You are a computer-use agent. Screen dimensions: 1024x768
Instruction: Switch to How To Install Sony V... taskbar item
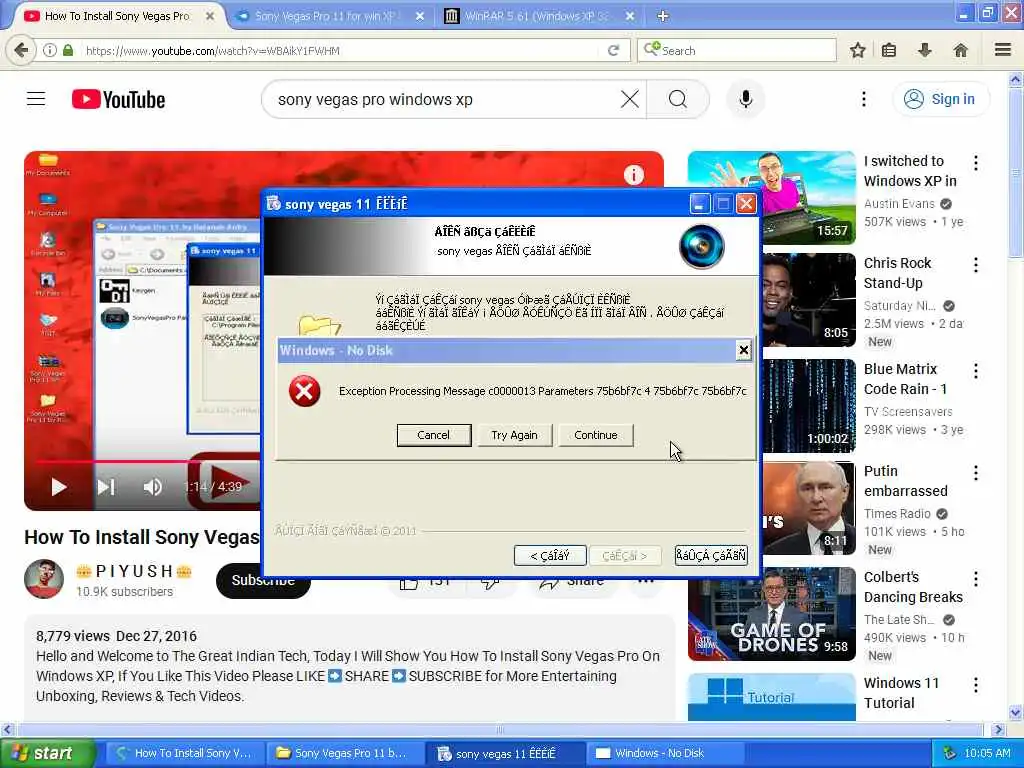[x=183, y=753]
